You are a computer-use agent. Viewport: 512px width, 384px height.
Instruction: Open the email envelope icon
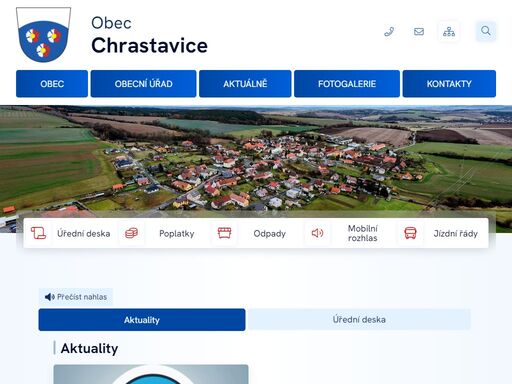pyautogui.click(x=419, y=32)
